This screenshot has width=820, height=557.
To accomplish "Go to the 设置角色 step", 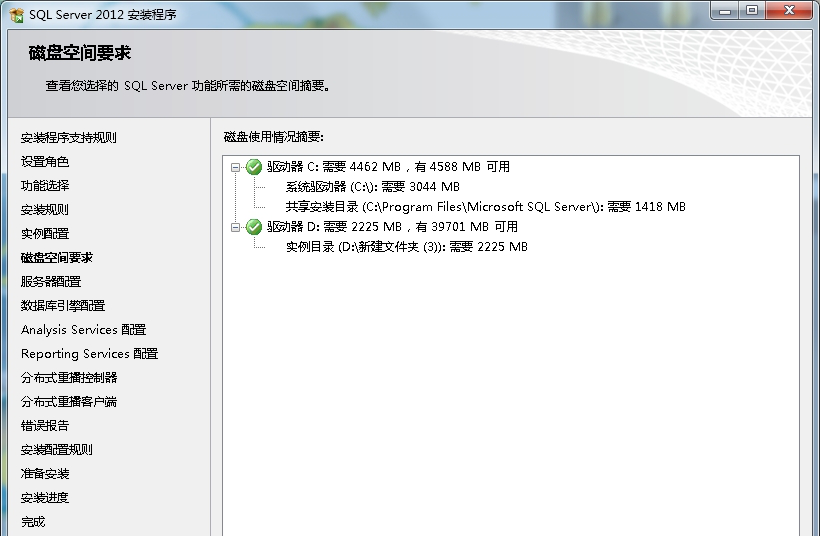I will tap(45, 162).
